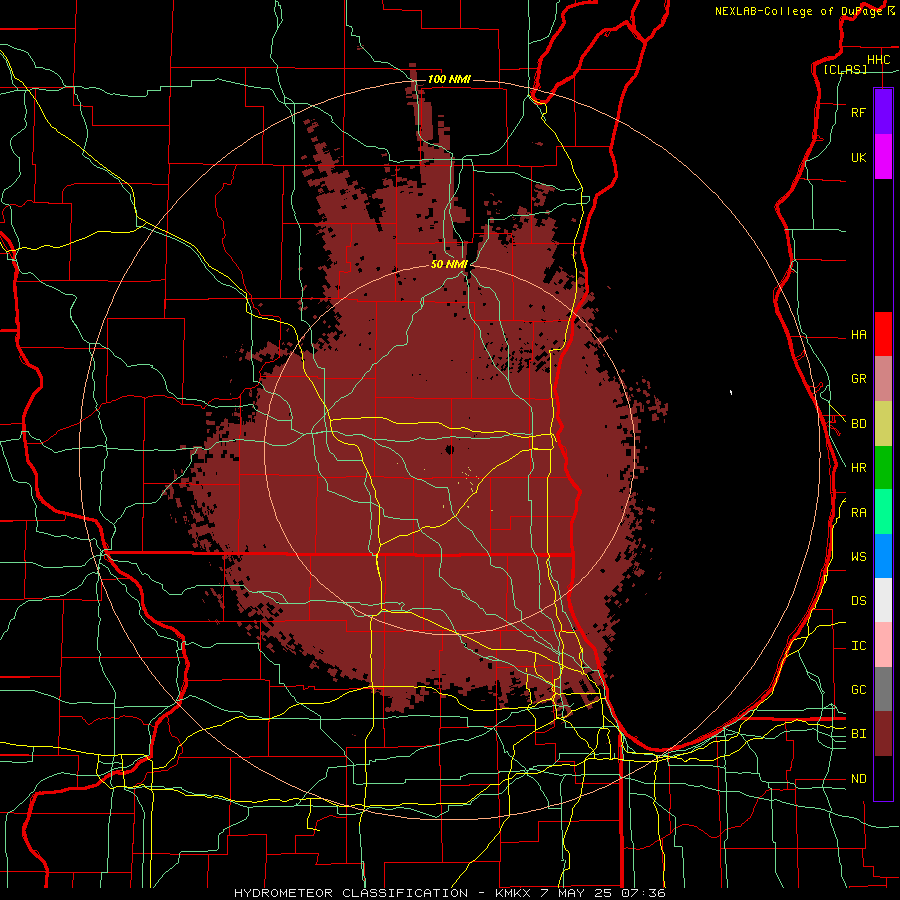Click the HR green legend swatch

[x=883, y=468]
